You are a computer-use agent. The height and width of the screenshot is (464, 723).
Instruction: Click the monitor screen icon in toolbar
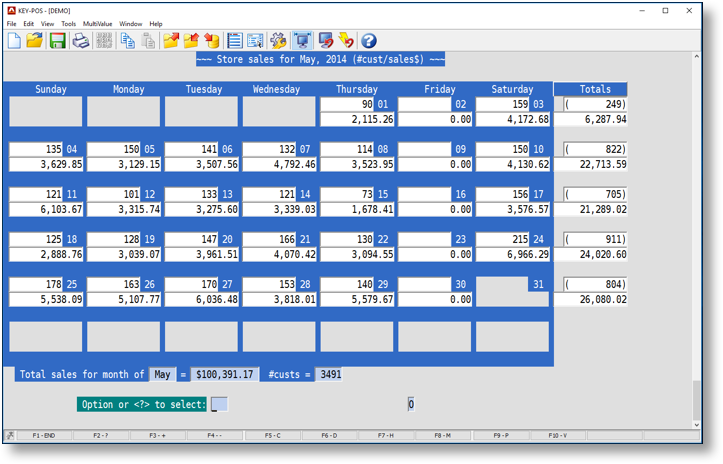point(302,41)
